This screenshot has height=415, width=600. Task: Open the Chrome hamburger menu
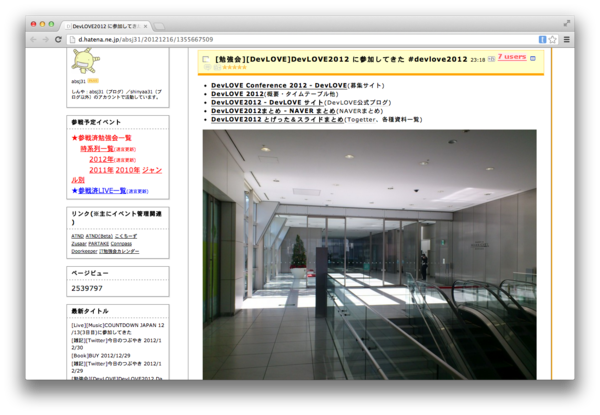tap(567, 39)
